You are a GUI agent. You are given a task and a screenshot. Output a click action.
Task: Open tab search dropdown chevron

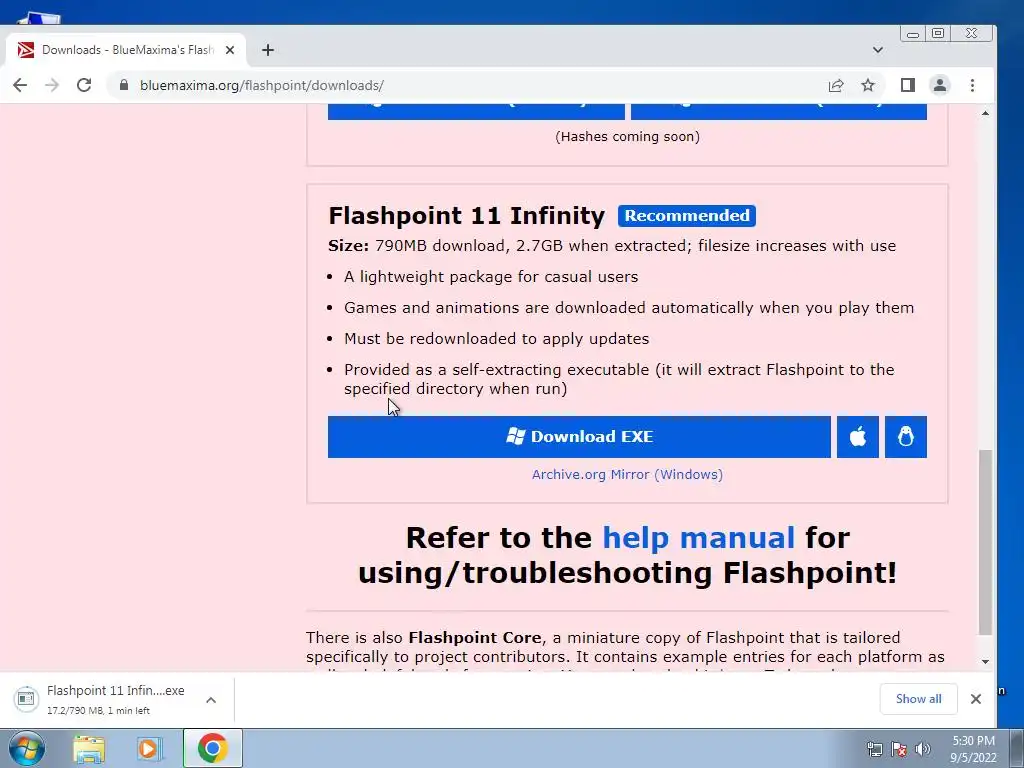878,50
